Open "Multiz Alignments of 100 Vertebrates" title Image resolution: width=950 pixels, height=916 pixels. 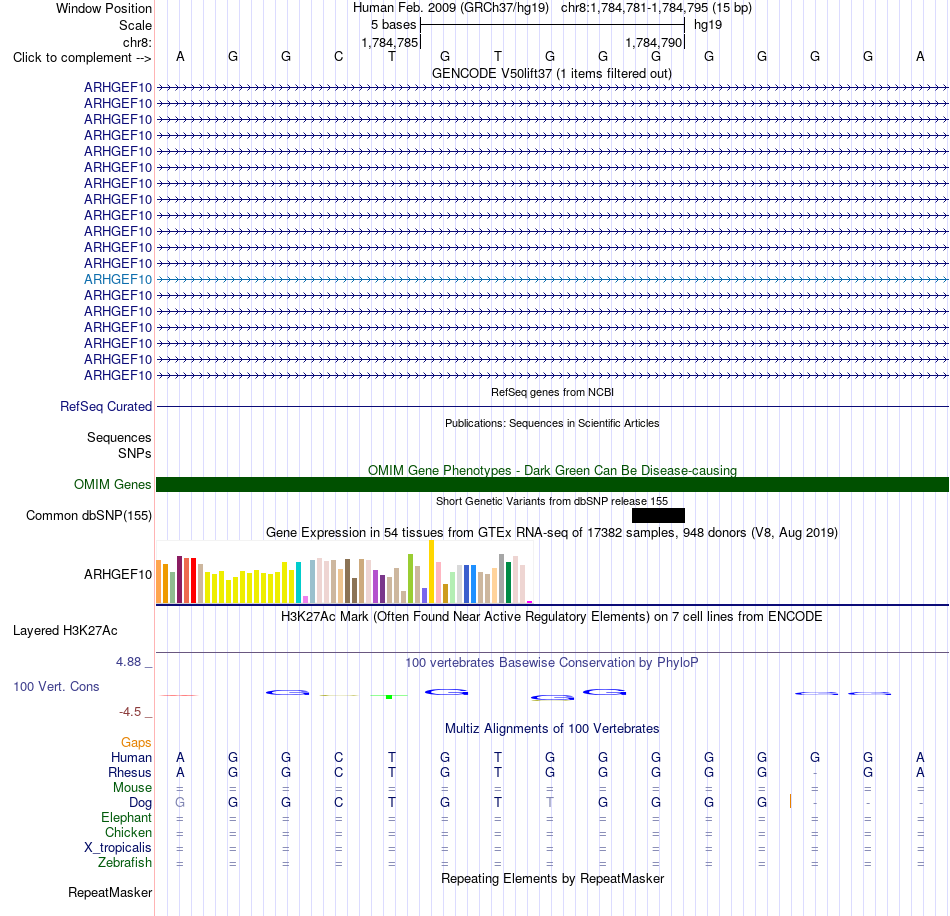coord(552,728)
